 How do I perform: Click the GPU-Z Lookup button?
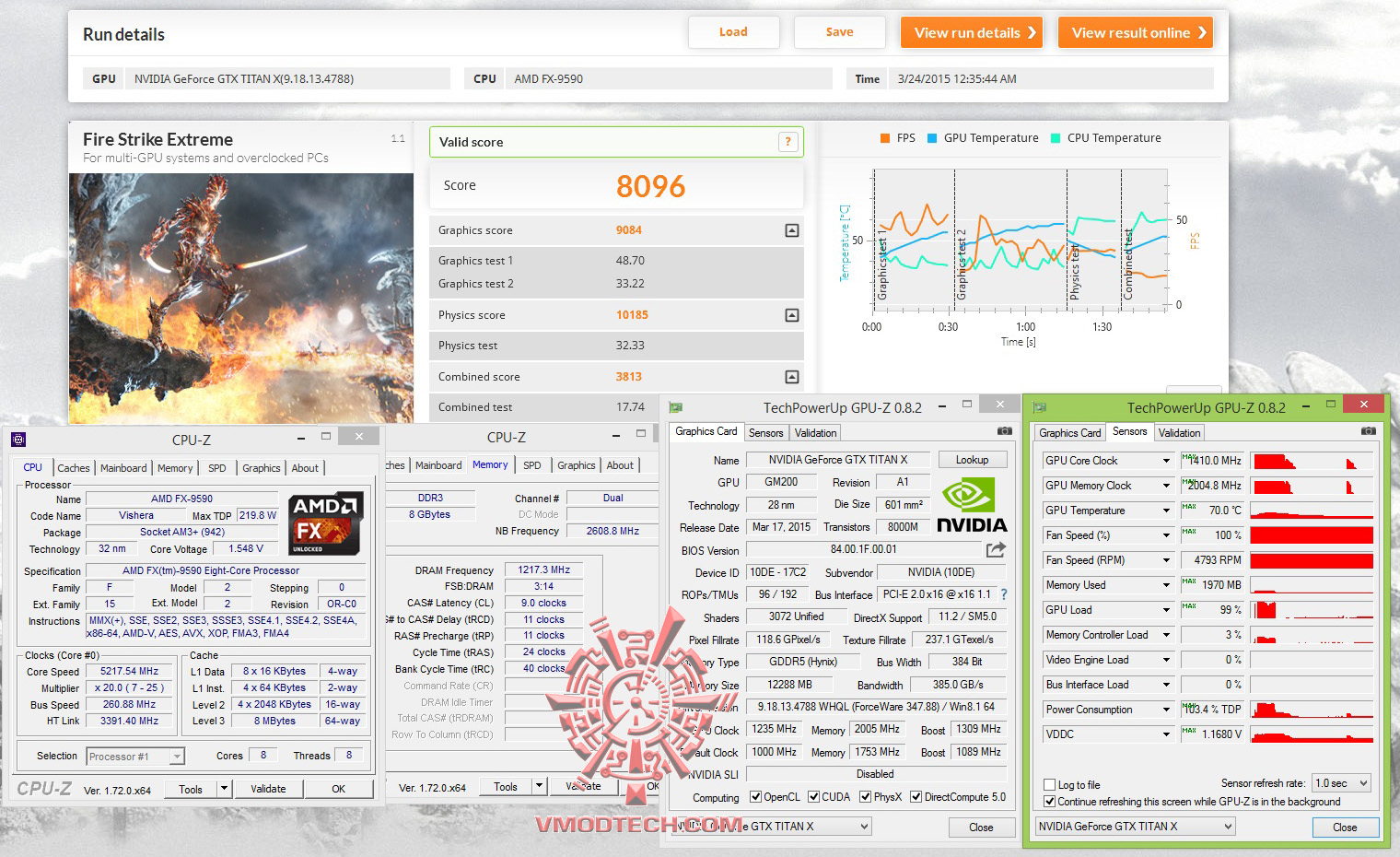(x=972, y=460)
